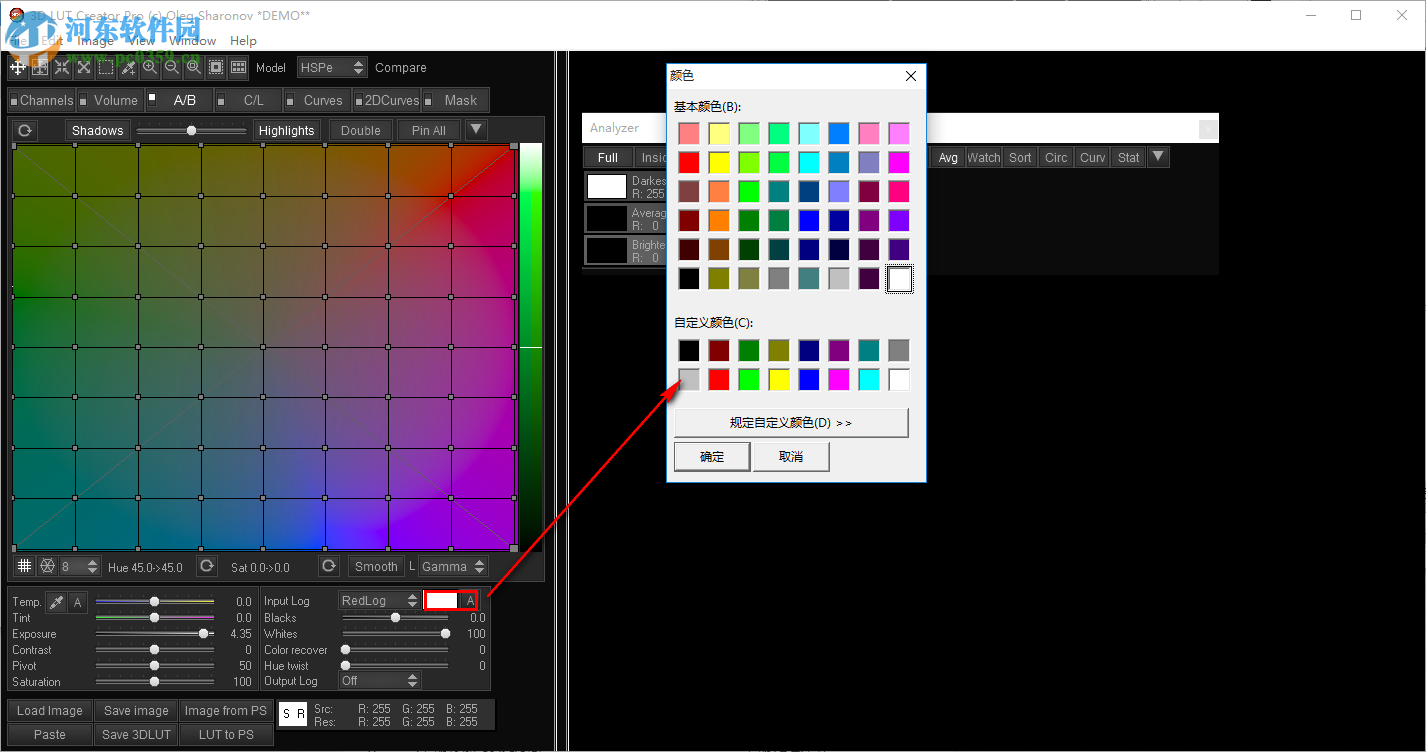Open the Output Log dropdown currently set to Off

(x=380, y=680)
